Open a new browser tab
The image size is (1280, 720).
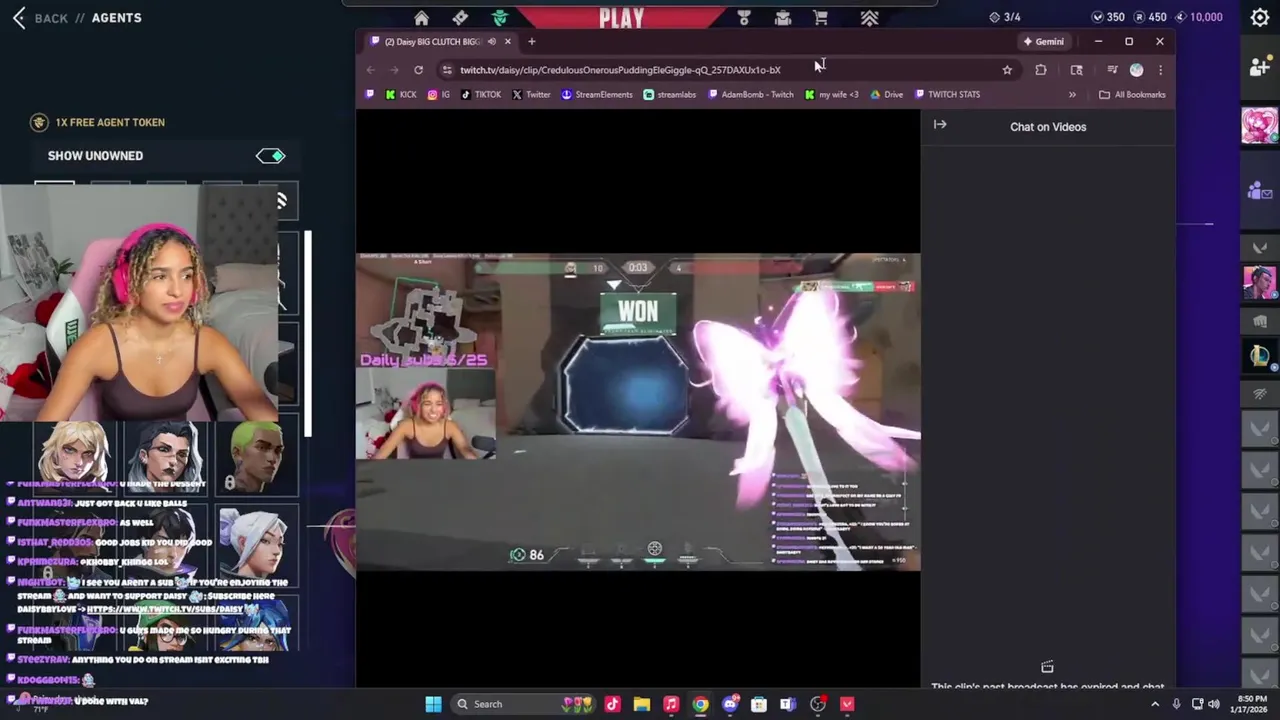point(531,42)
